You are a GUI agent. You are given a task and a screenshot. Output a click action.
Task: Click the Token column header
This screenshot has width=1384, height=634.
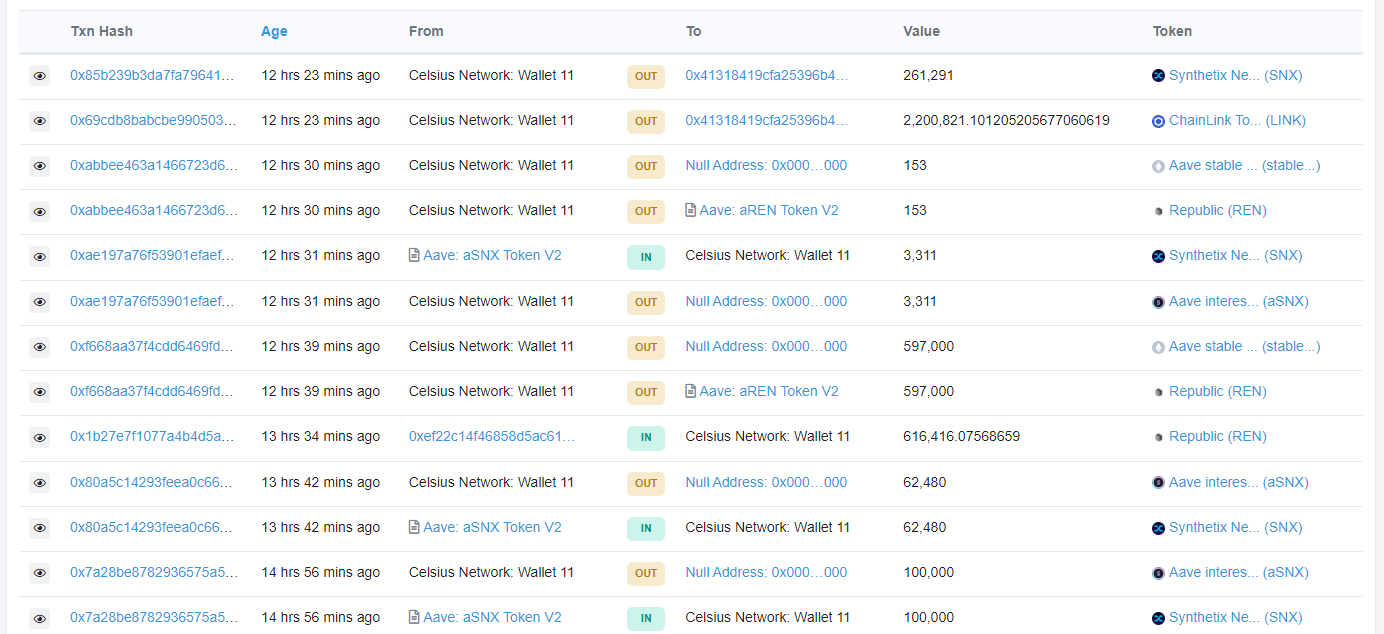coord(1172,31)
